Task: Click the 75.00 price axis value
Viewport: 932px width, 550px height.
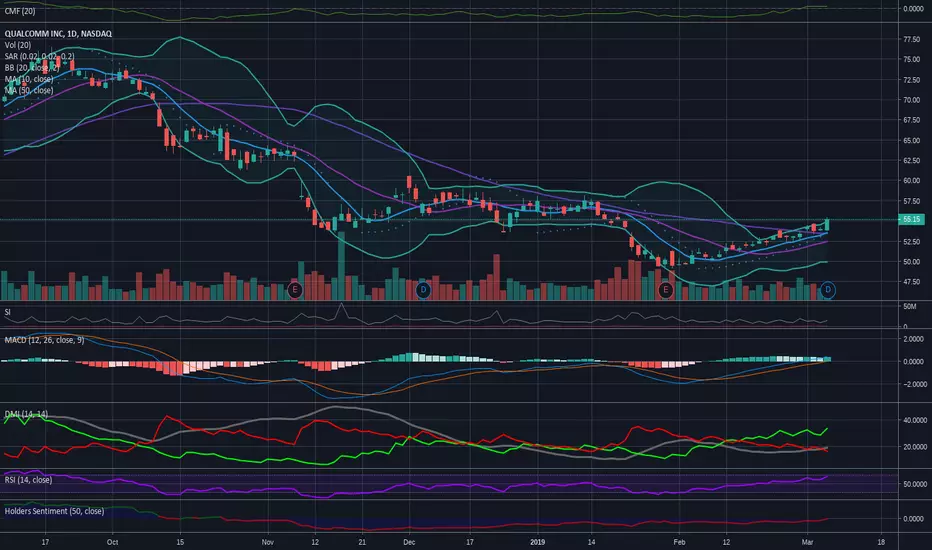Action: pos(912,59)
